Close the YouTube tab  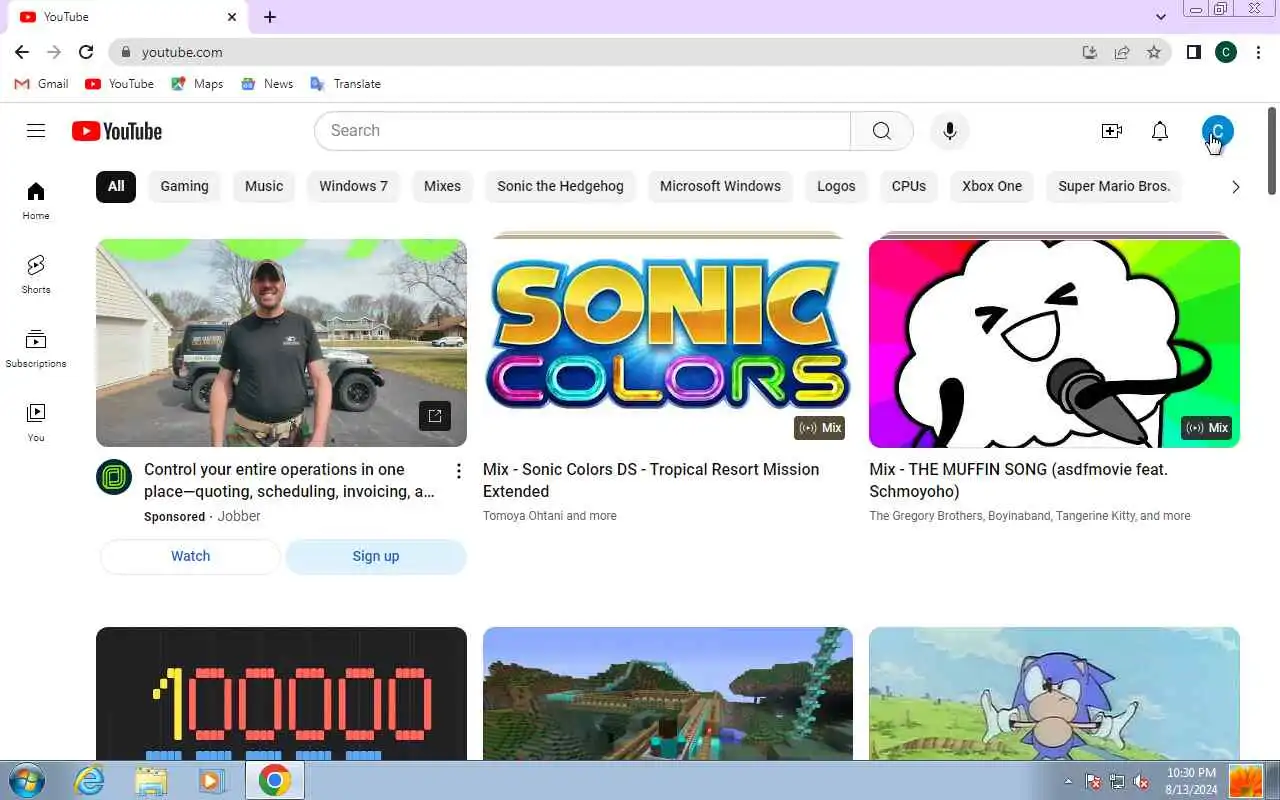[x=232, y=17]
